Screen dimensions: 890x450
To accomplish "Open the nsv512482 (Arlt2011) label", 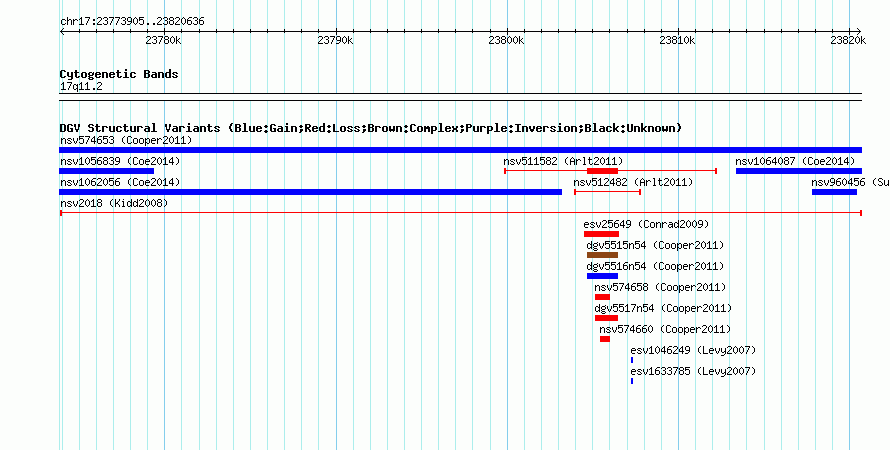I will tap(633, 182).
